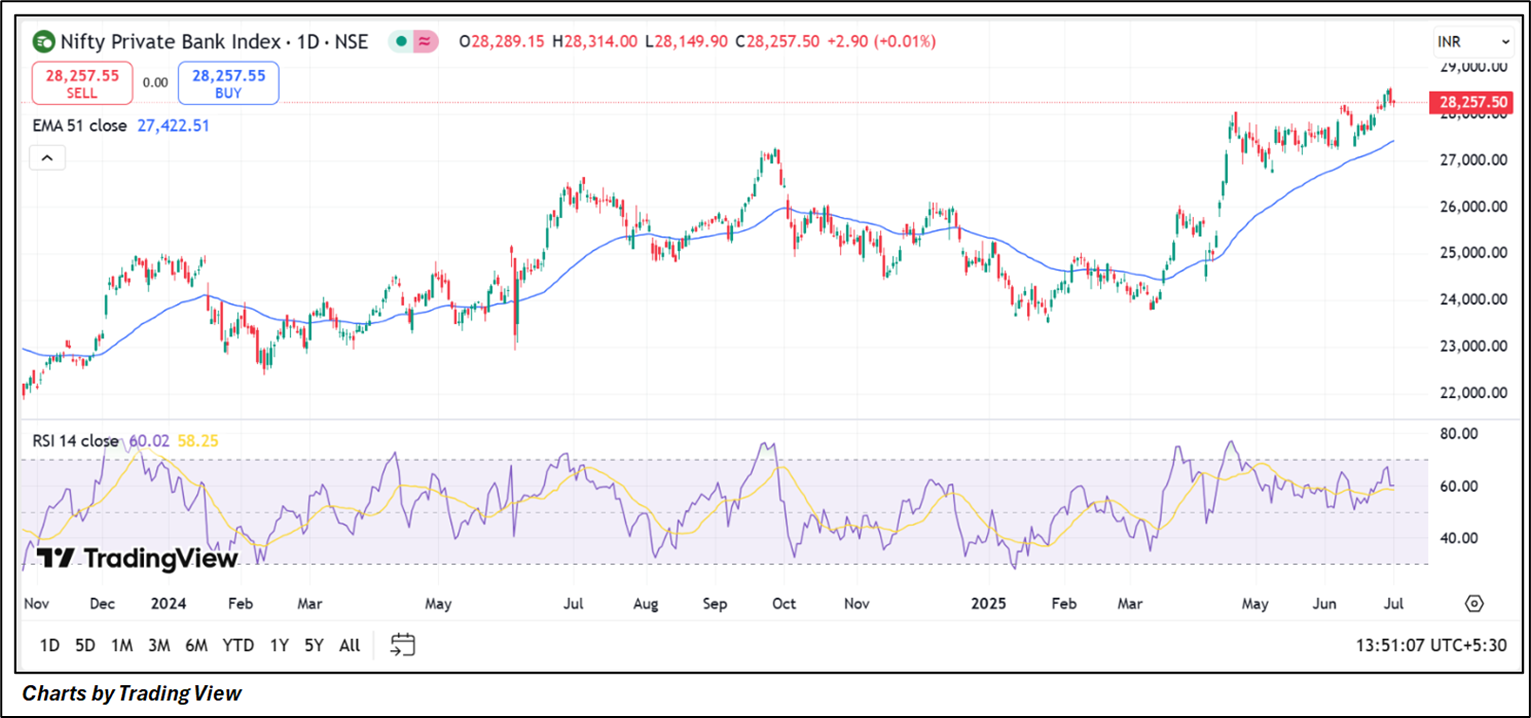Open the timezone menu at 13:51:07 UTC+5:30
The width and height of the screenshot is (1531, 718).
click(x=1430, y=645)
